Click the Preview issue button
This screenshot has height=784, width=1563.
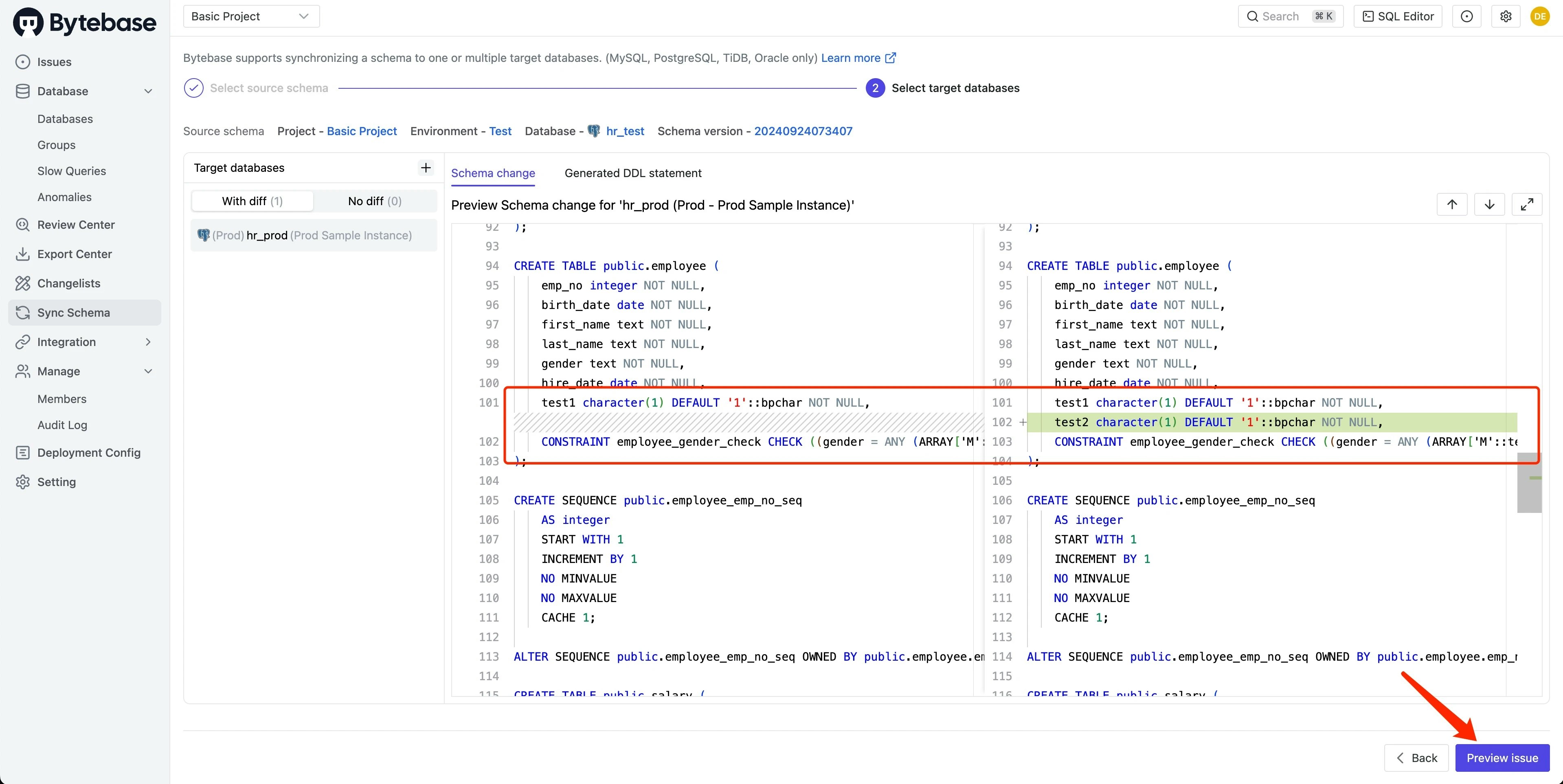click(1502, 757)
